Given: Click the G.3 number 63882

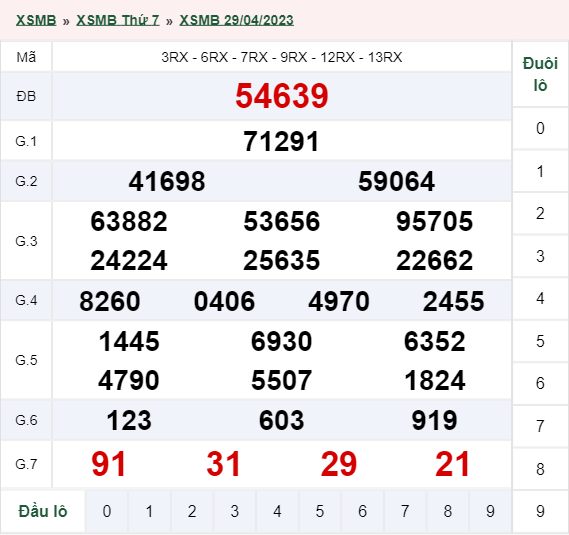Looking at the screenshot, I should 129,221.
